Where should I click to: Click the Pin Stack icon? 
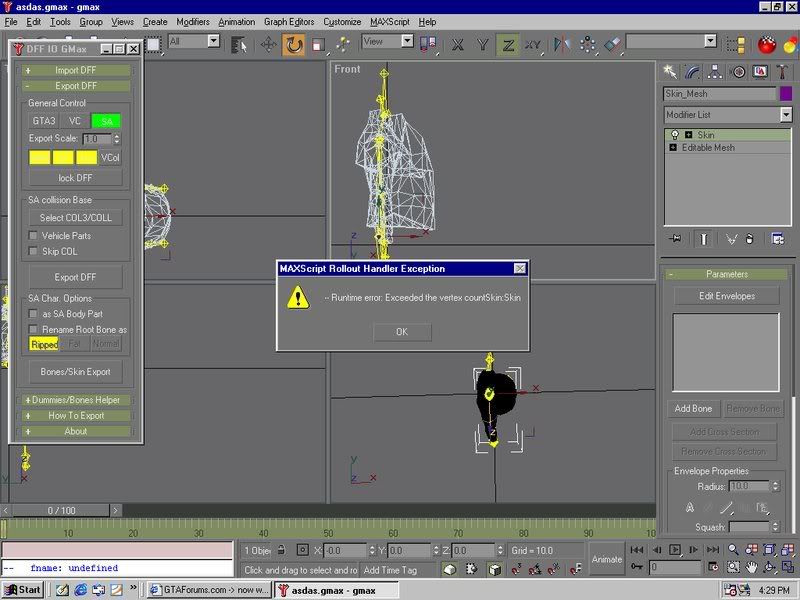coord(676,239)
